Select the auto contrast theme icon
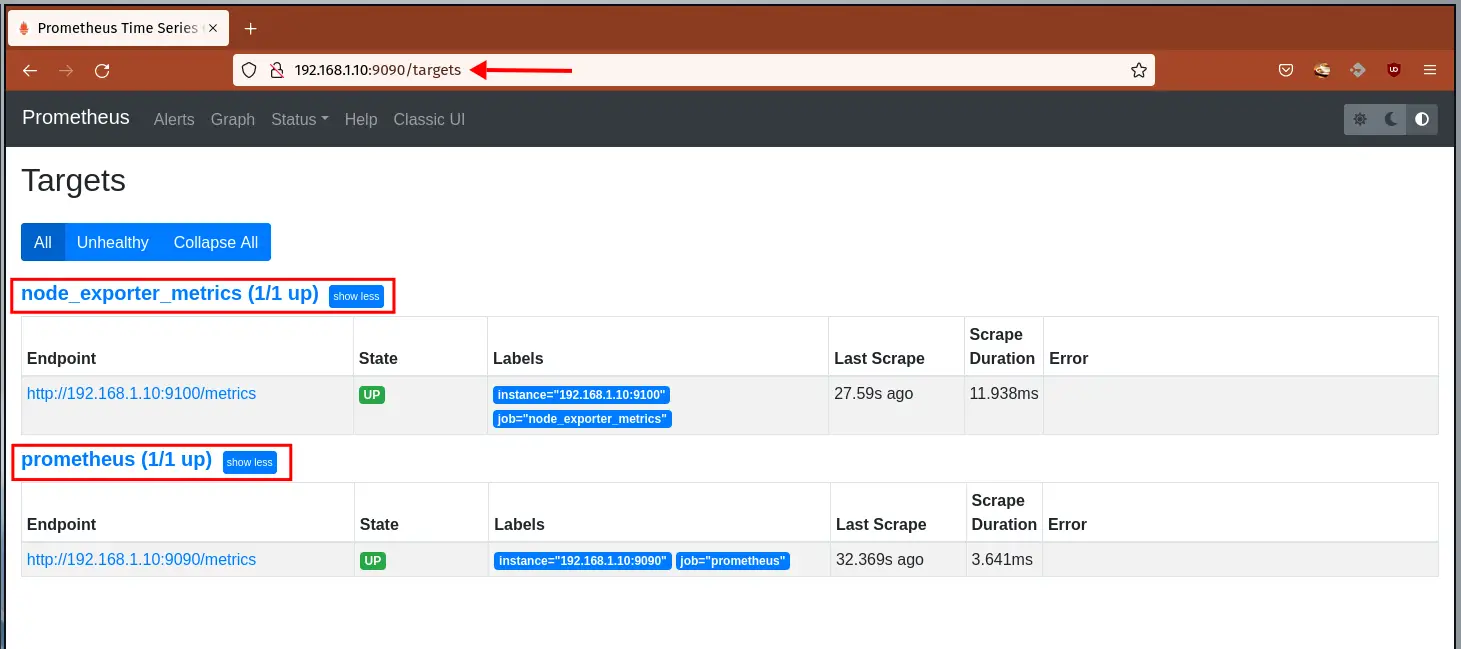The width and height of the screenshot is (1461, 649). pos(1422,119)
